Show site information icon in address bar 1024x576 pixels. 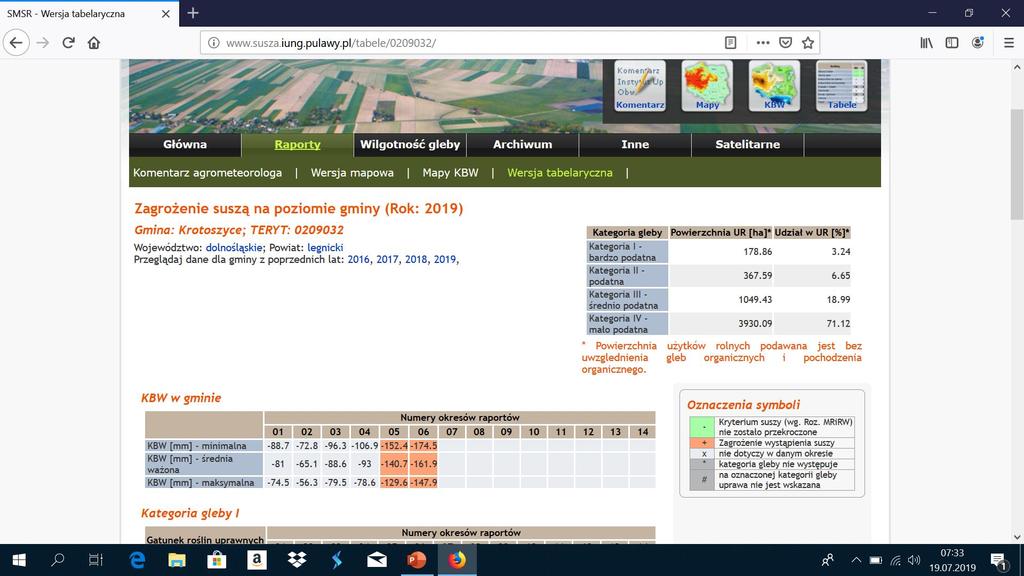click(214, 43)
